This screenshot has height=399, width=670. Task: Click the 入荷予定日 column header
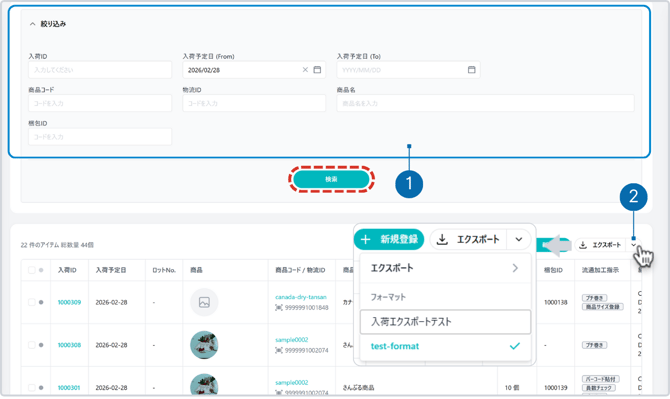click(x=111, y=270)
